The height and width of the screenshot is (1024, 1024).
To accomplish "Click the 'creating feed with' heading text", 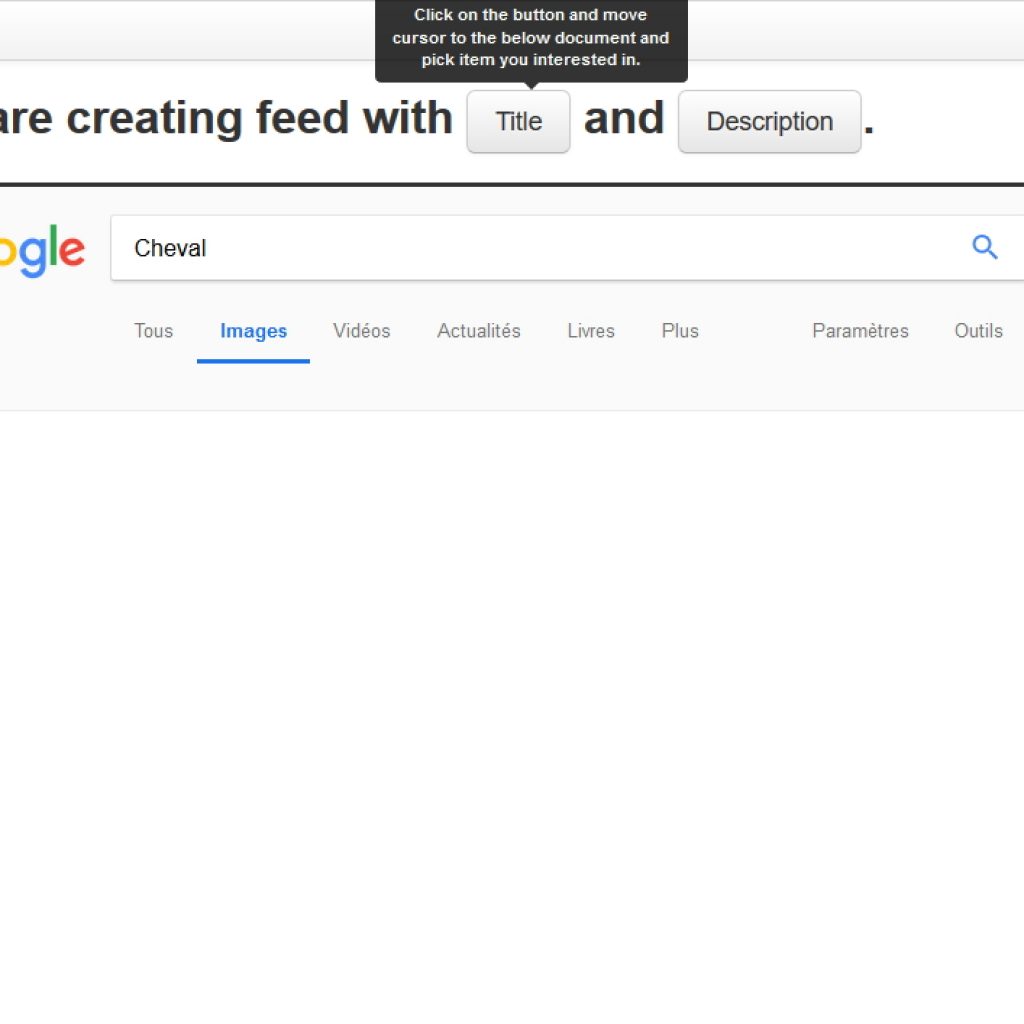I will pyautogui.click(x=259, y=118).
